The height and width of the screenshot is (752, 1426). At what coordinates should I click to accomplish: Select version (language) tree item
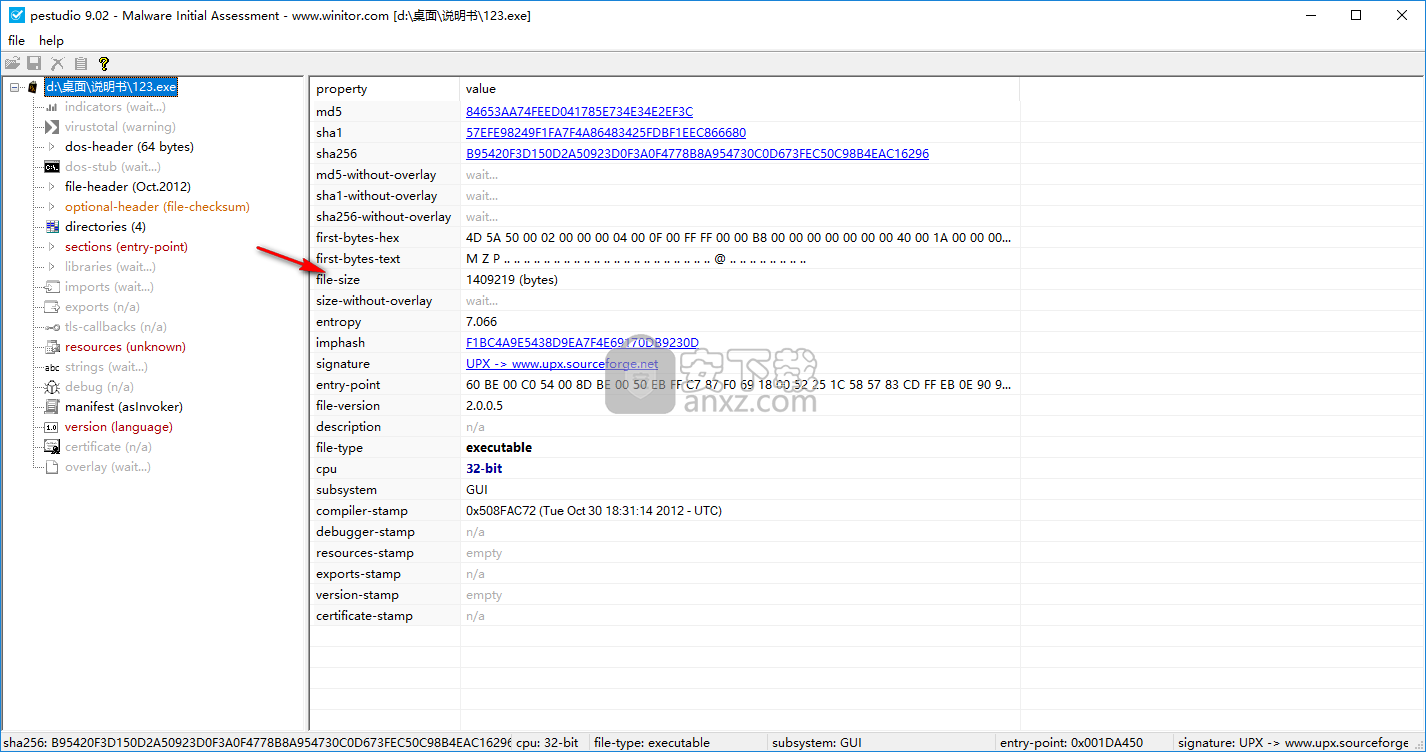click(x=118, y=427)
